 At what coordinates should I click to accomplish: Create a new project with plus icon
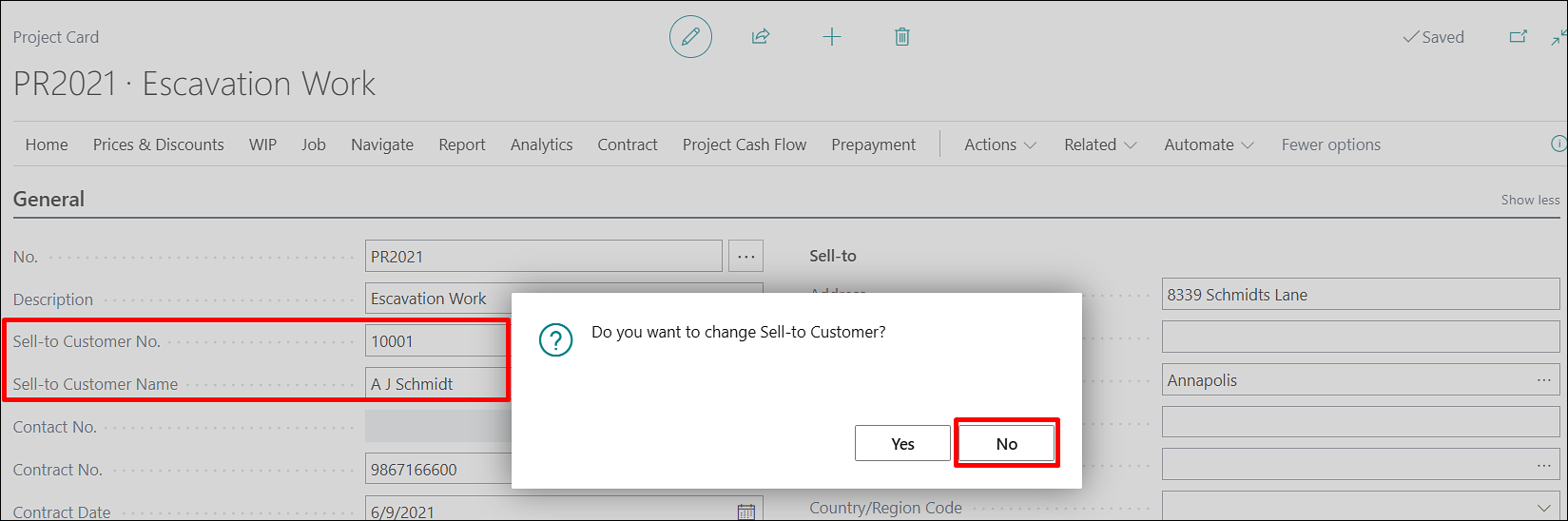(832, 37)
